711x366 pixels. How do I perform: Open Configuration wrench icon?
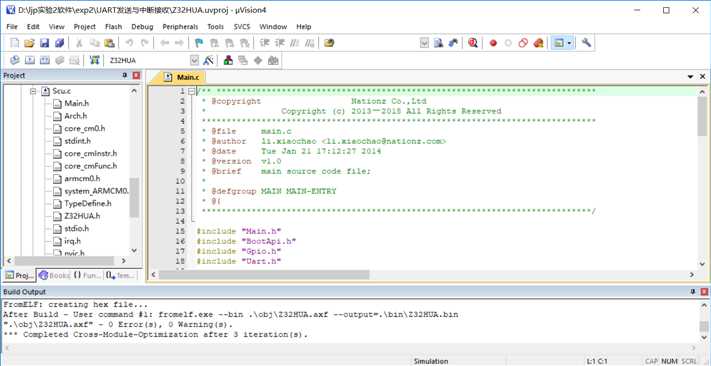[x=586, y=43]
